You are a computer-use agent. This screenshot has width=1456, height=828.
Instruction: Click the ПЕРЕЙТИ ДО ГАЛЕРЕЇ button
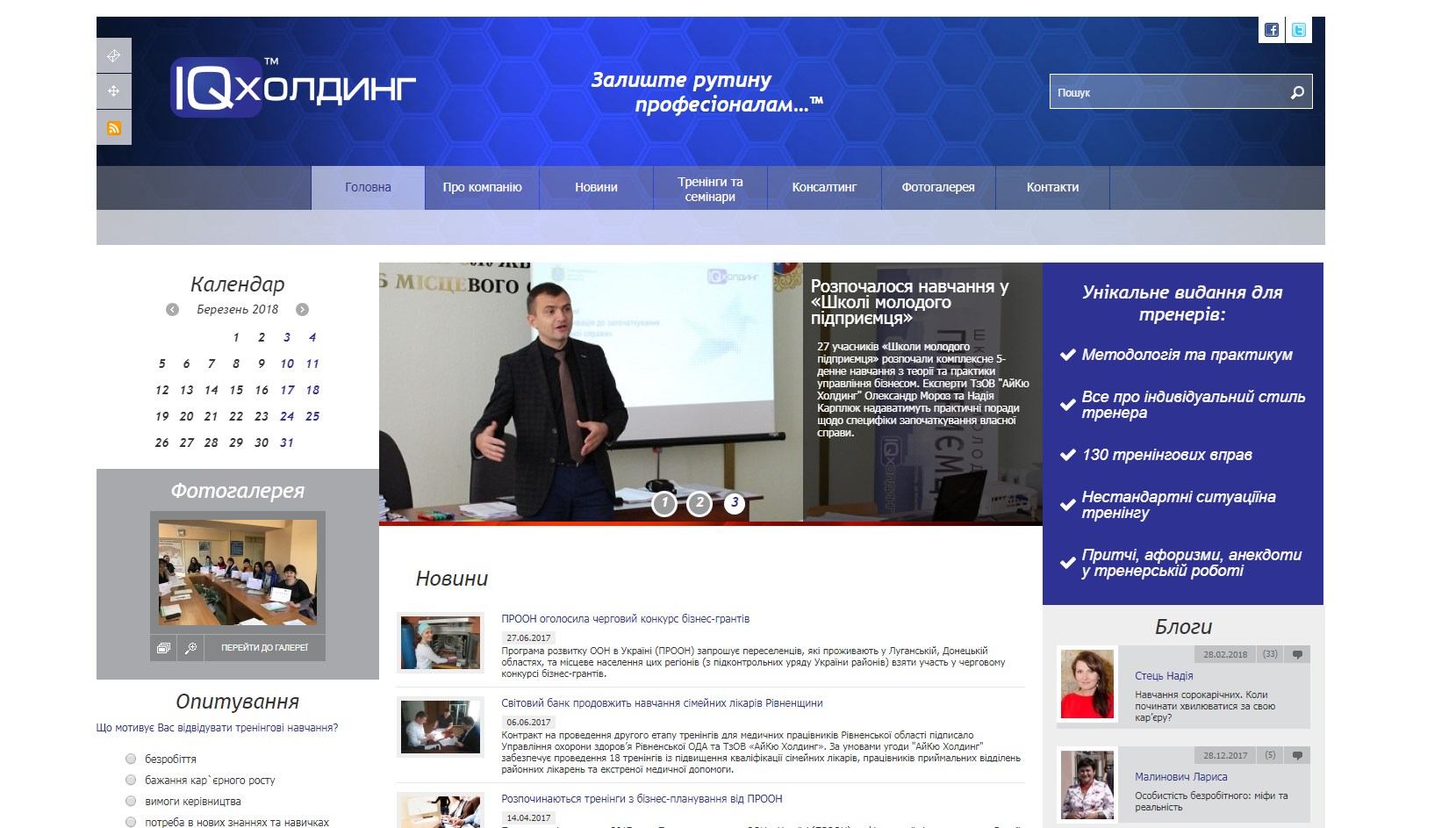[x=264, y=648]
